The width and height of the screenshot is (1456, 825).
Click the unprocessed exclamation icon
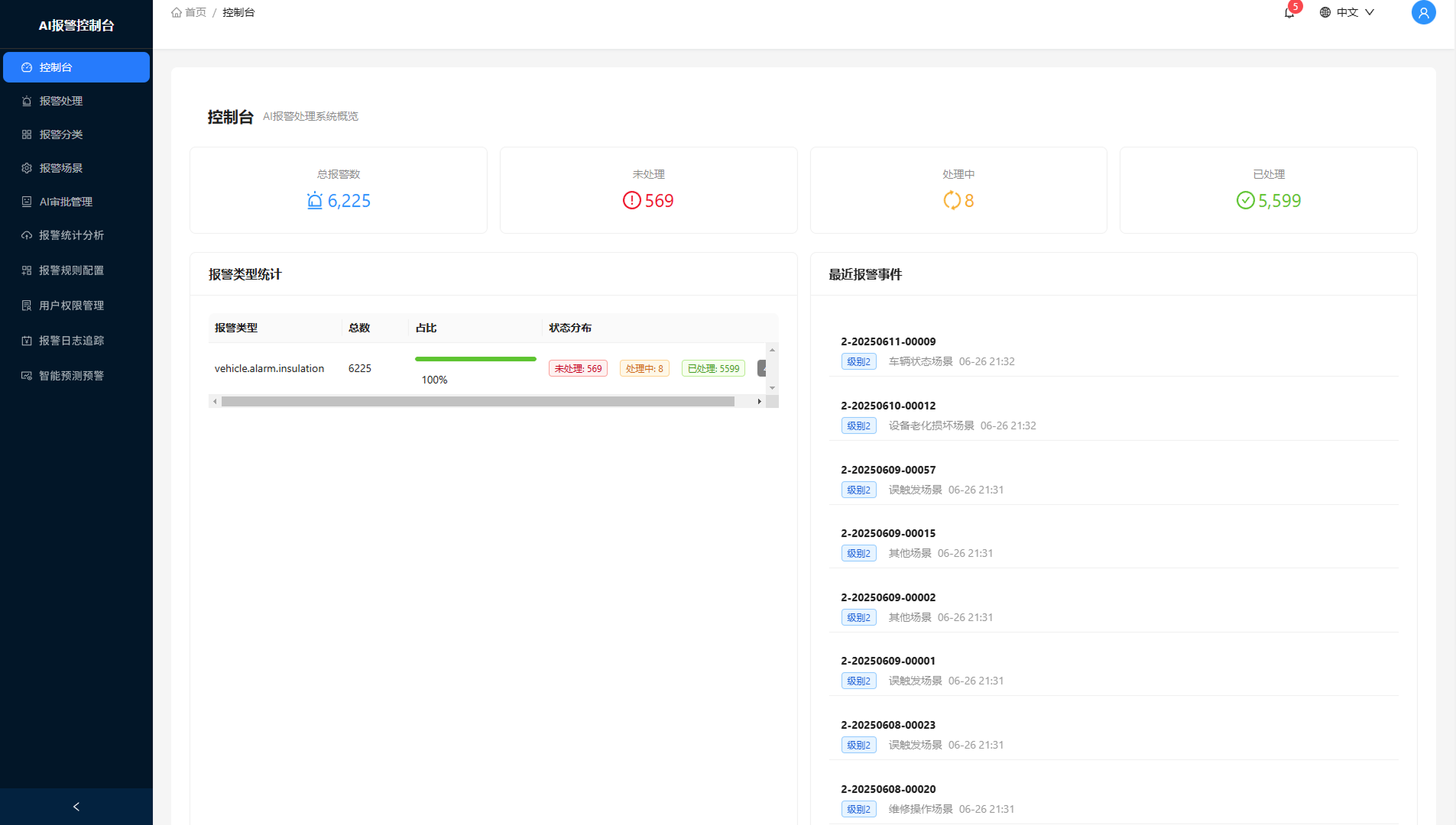631,201
